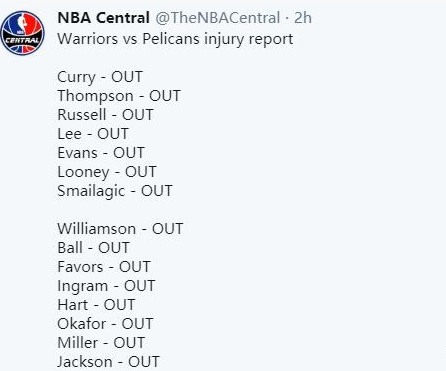446x371 pixels.
Task: Click the Lee - OUT line
Action: 93,134
